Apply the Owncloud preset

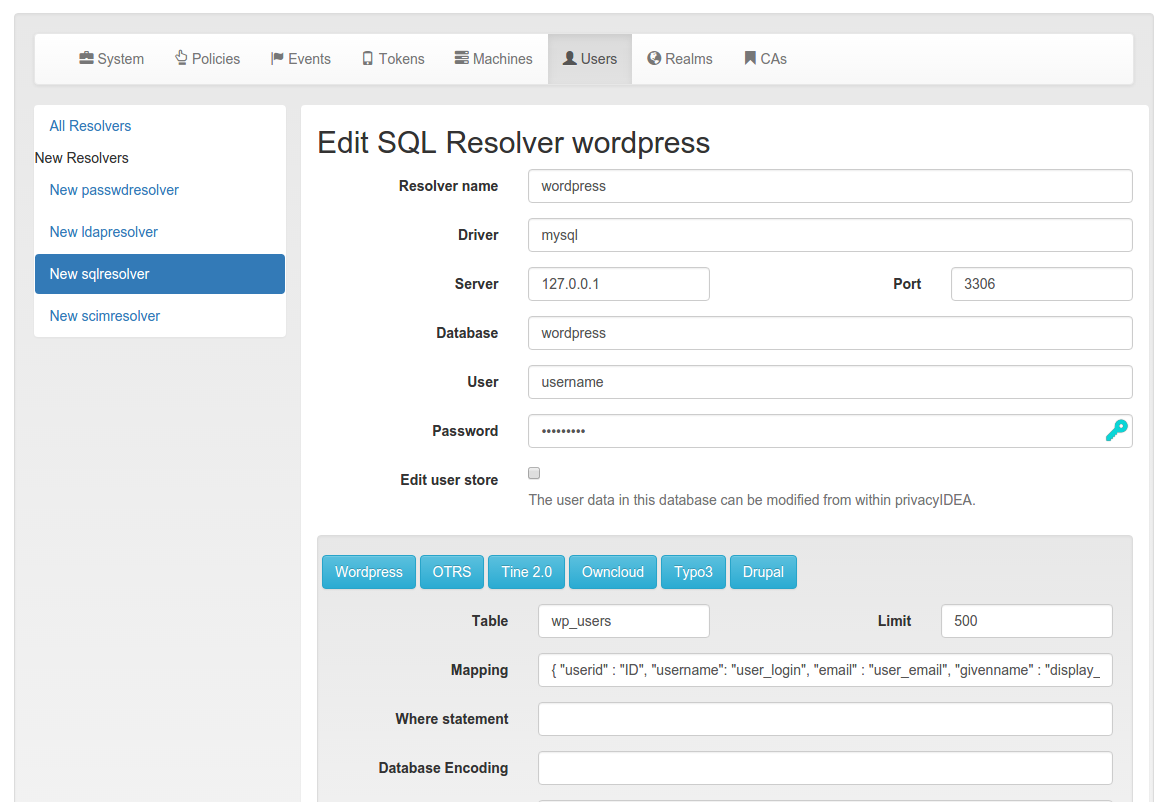[612, 572]
